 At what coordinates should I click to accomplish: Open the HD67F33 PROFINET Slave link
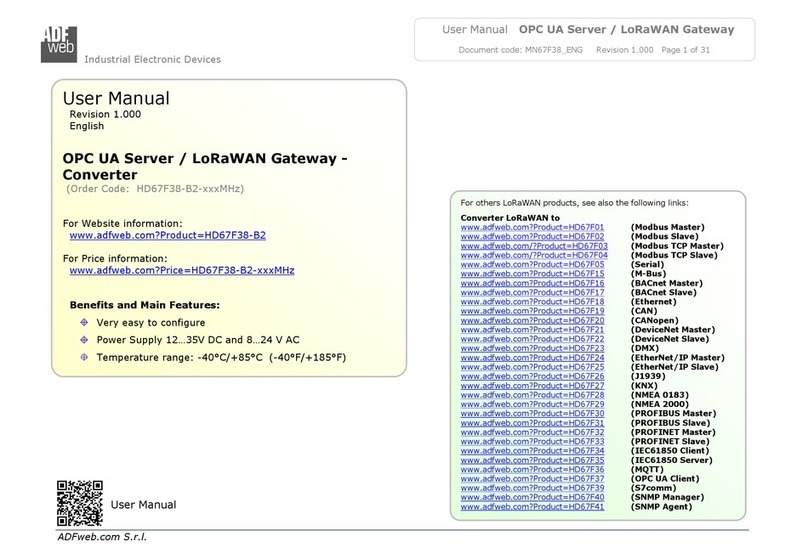point(532,442)
